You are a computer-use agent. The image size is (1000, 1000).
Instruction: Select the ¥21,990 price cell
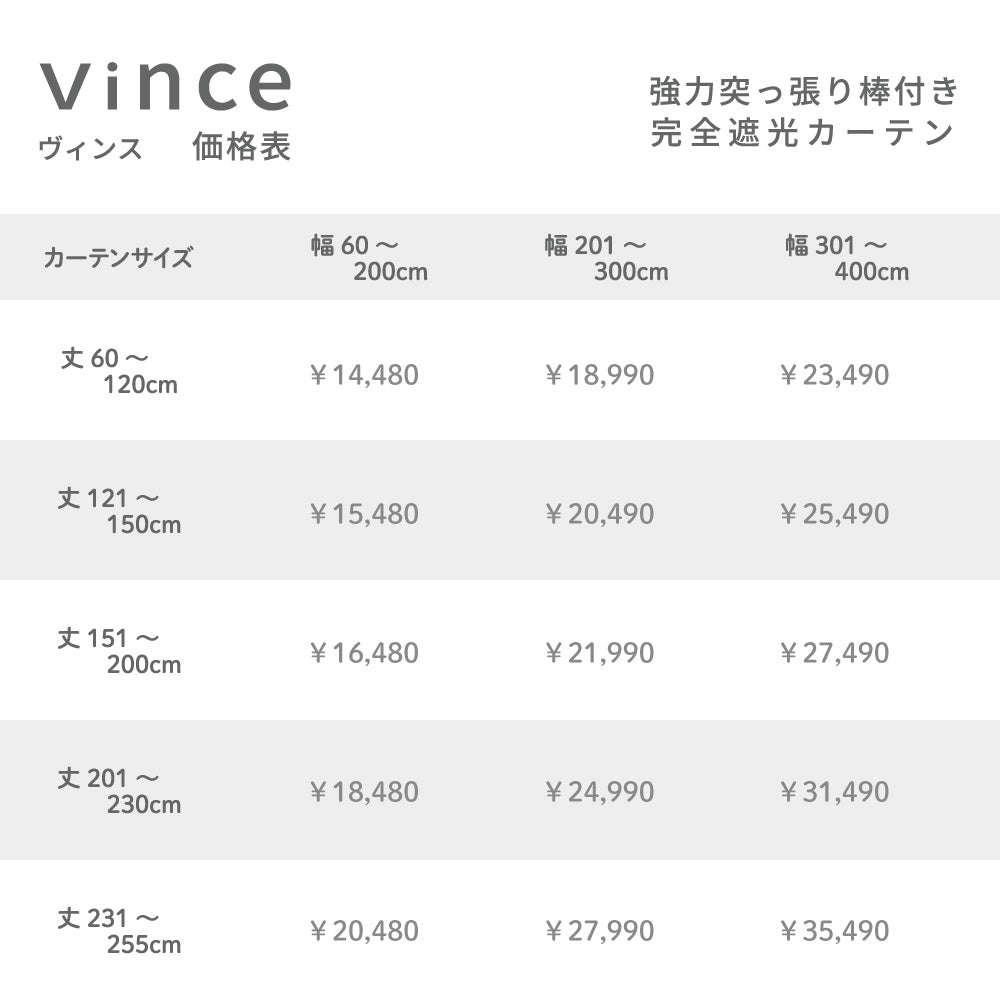coord(599,653)
